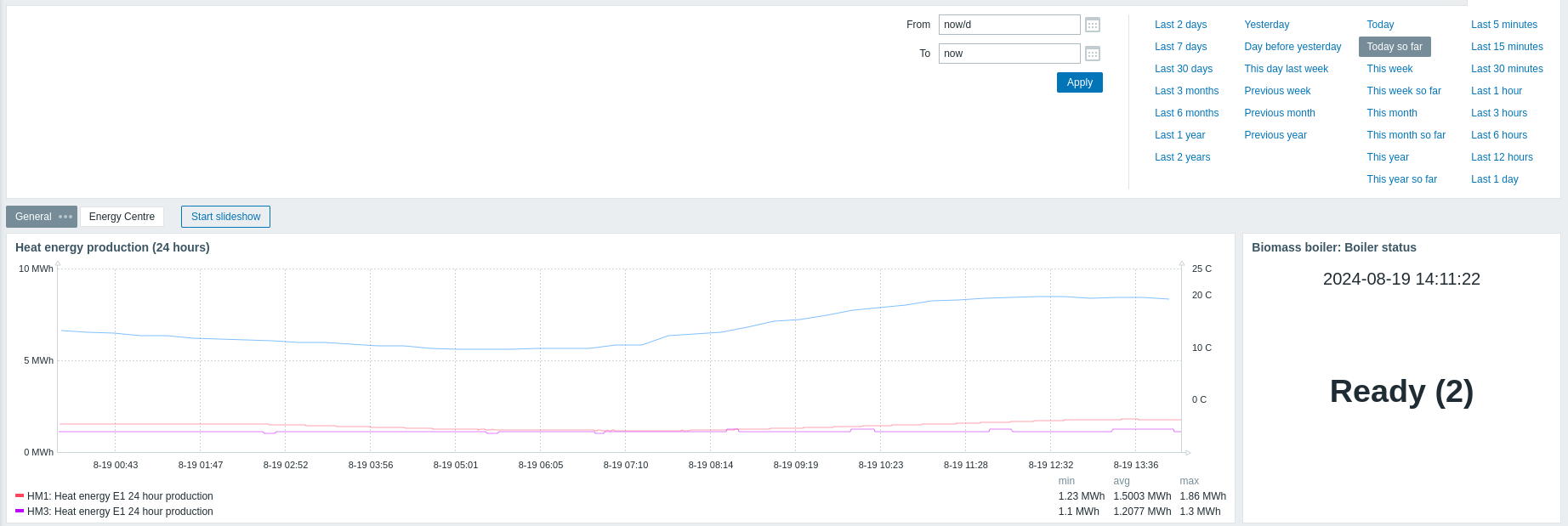Screen dimensions: 1568x526
Task: Choose the Yesterday time period
Action: [x=1266, y=25]
